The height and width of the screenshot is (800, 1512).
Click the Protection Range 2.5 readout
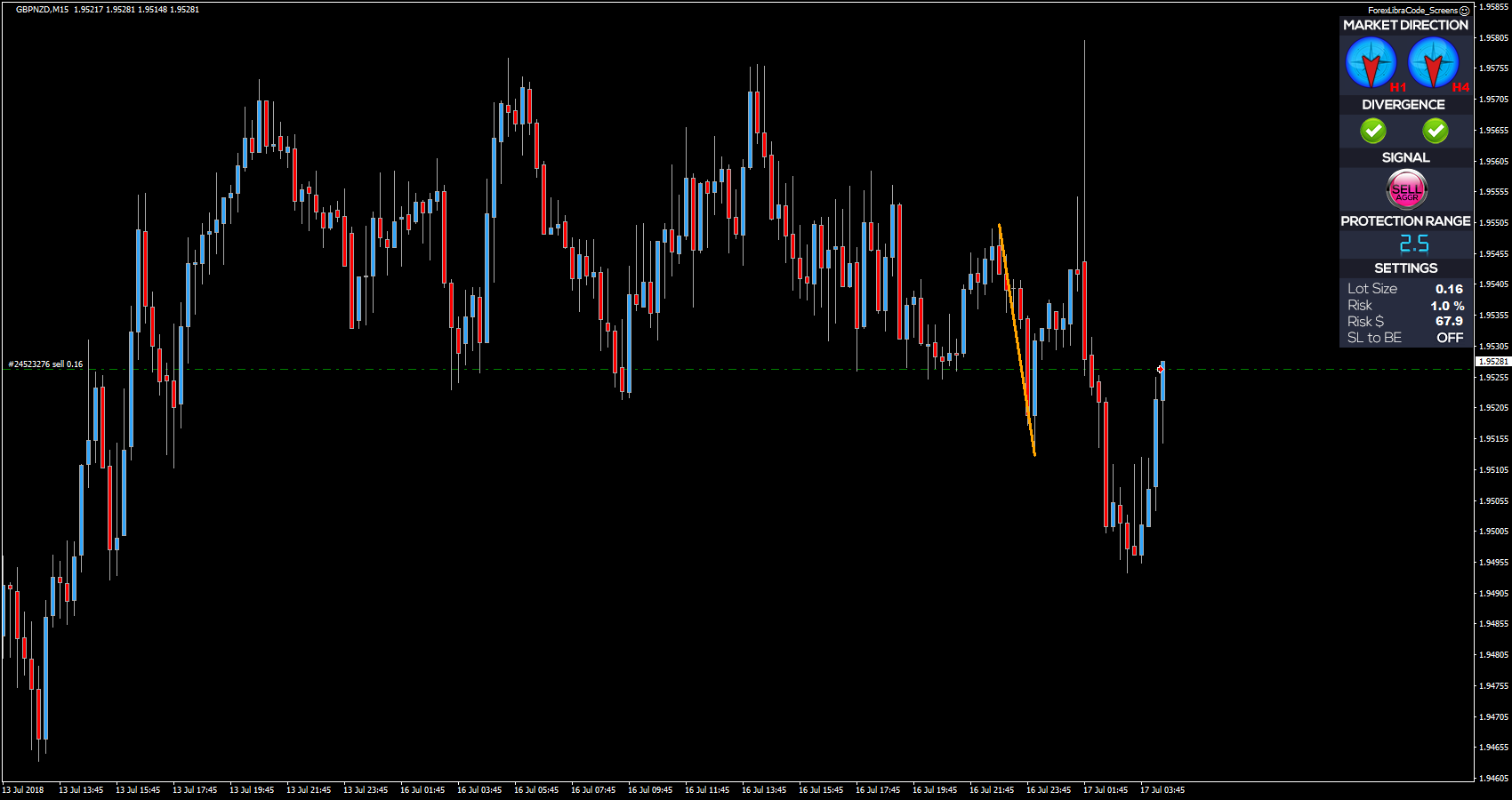tap(1414, 244)
